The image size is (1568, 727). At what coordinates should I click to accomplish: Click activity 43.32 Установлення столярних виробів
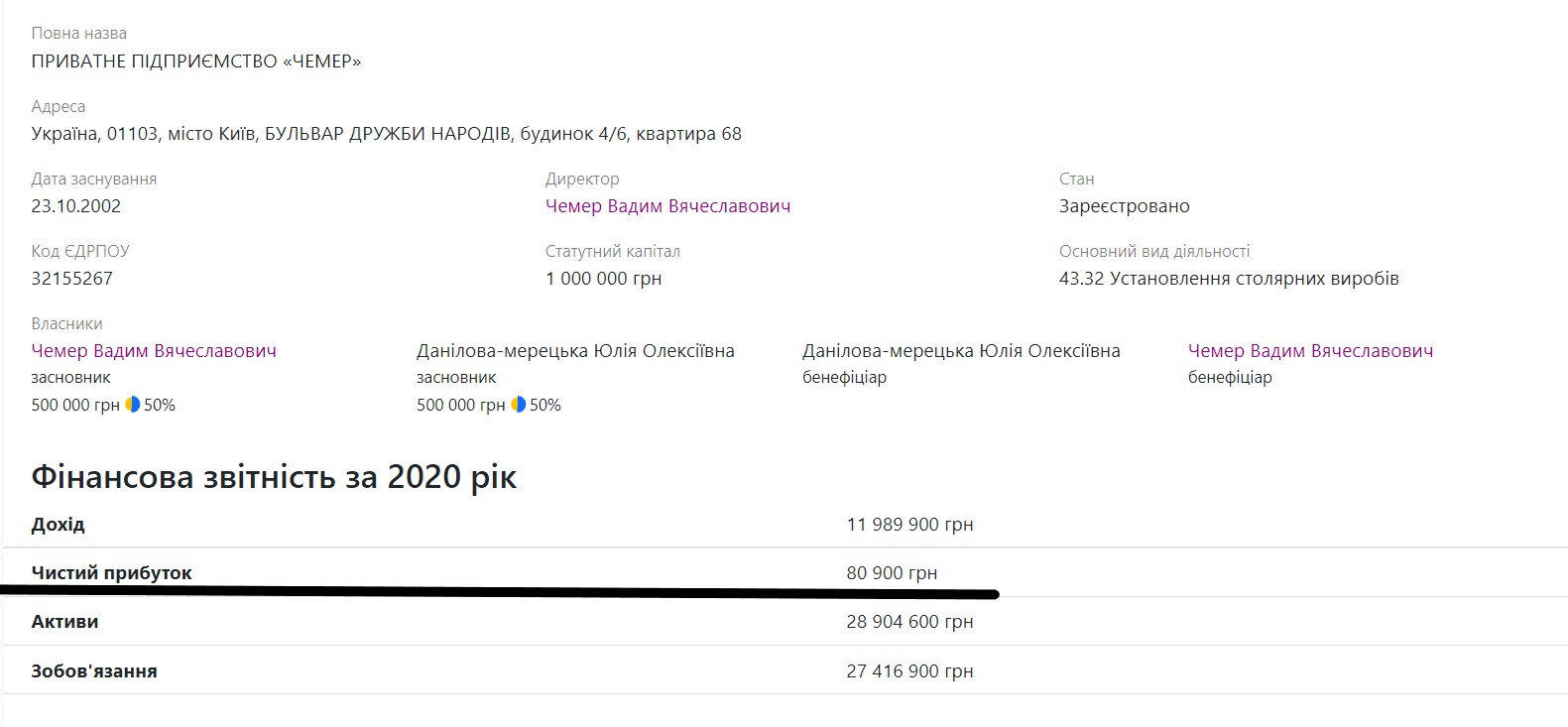pos(1229,279)
